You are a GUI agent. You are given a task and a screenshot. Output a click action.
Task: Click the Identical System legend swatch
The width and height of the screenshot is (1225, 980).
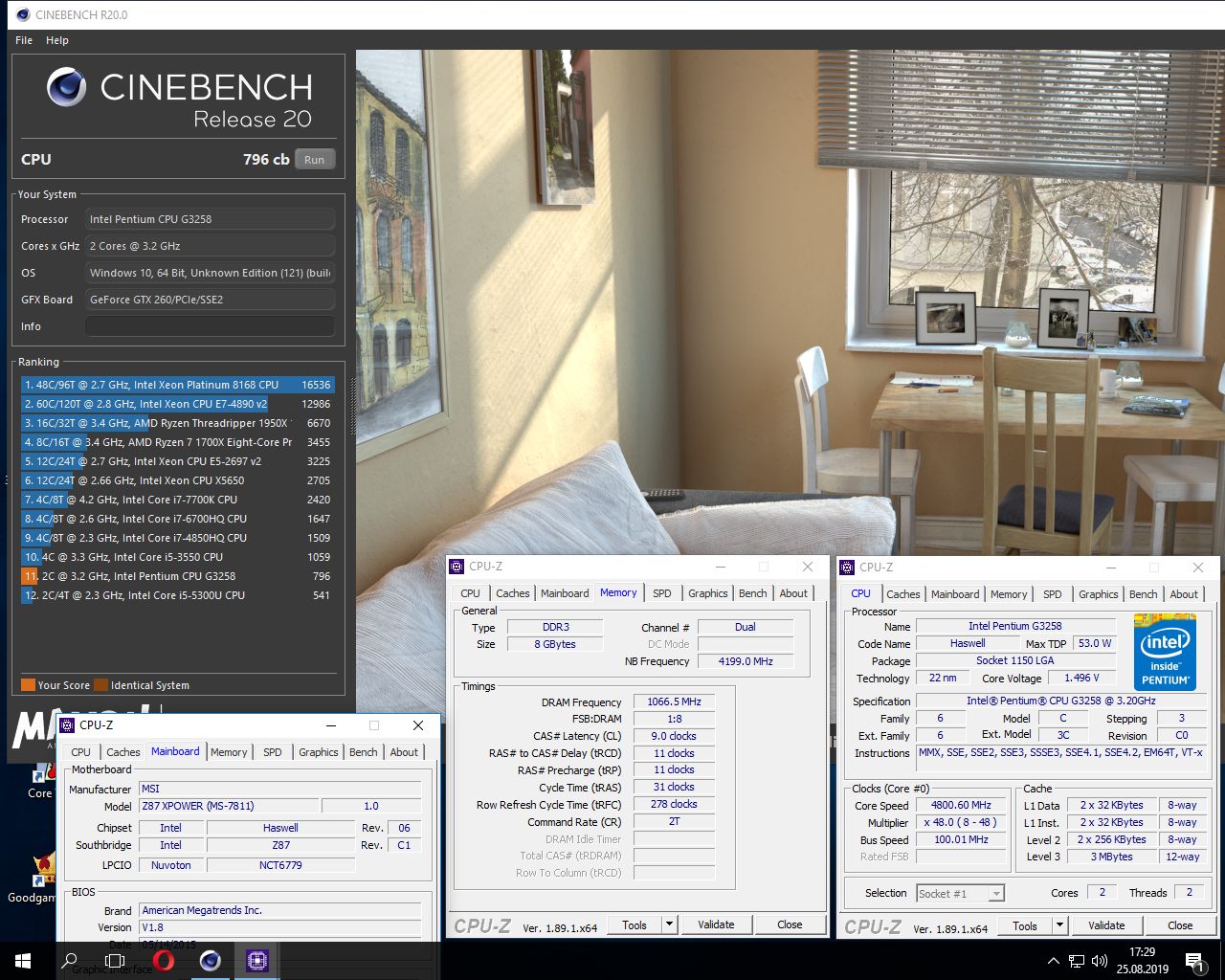tap(100, 685)
